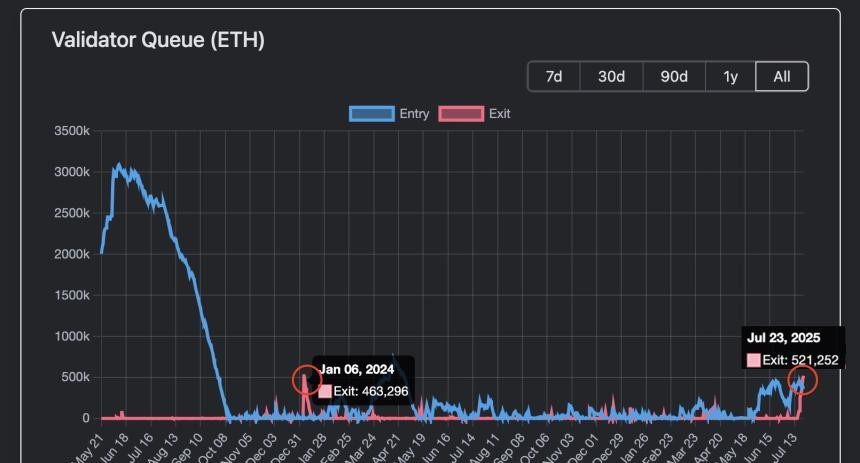The width and height of the screenshot is (860, 463).
Task: Click the Jul 13 x-axis label
Action: point(785,445)
